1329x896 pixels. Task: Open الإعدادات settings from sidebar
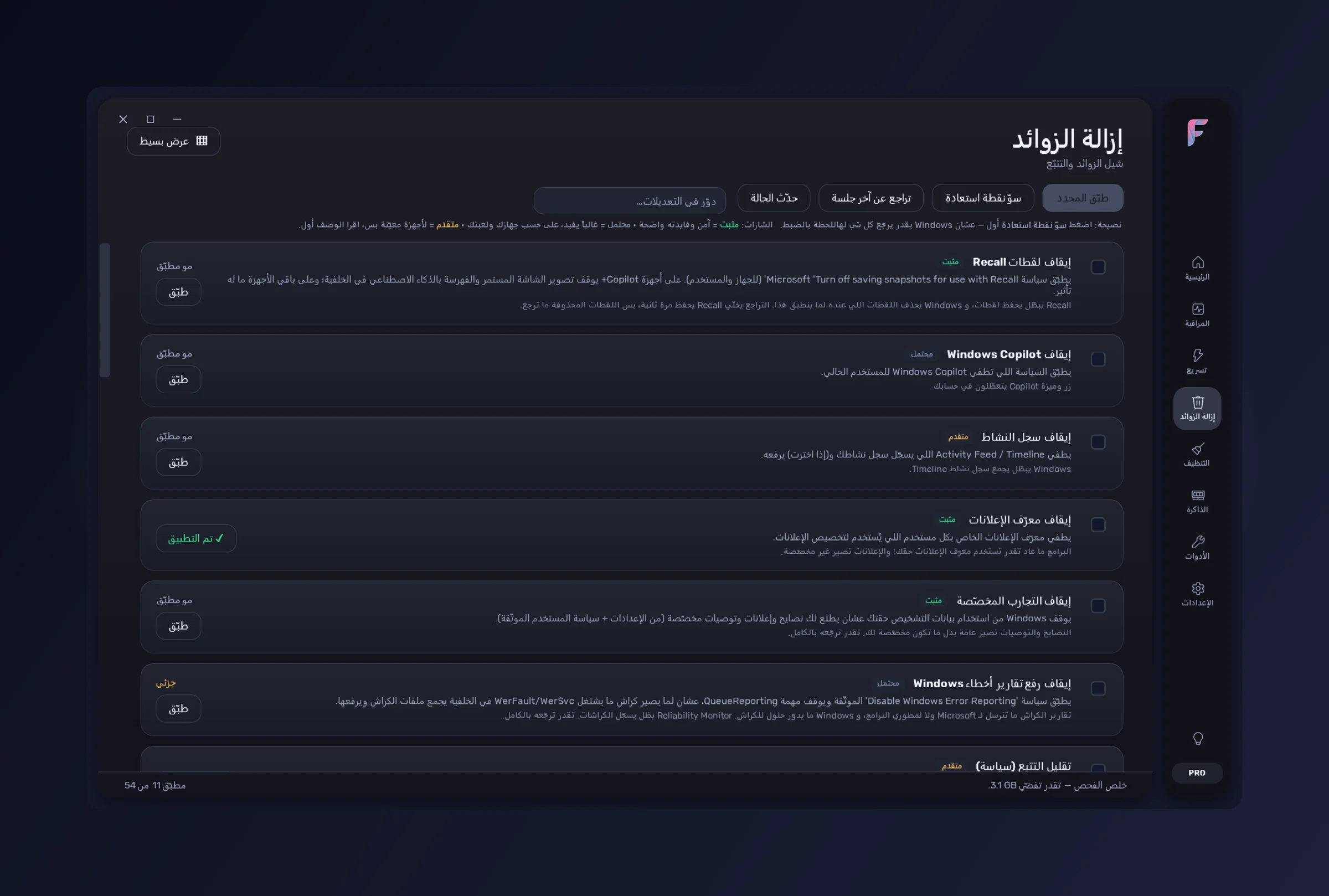pyautogui.click(x=1197, y=594)
